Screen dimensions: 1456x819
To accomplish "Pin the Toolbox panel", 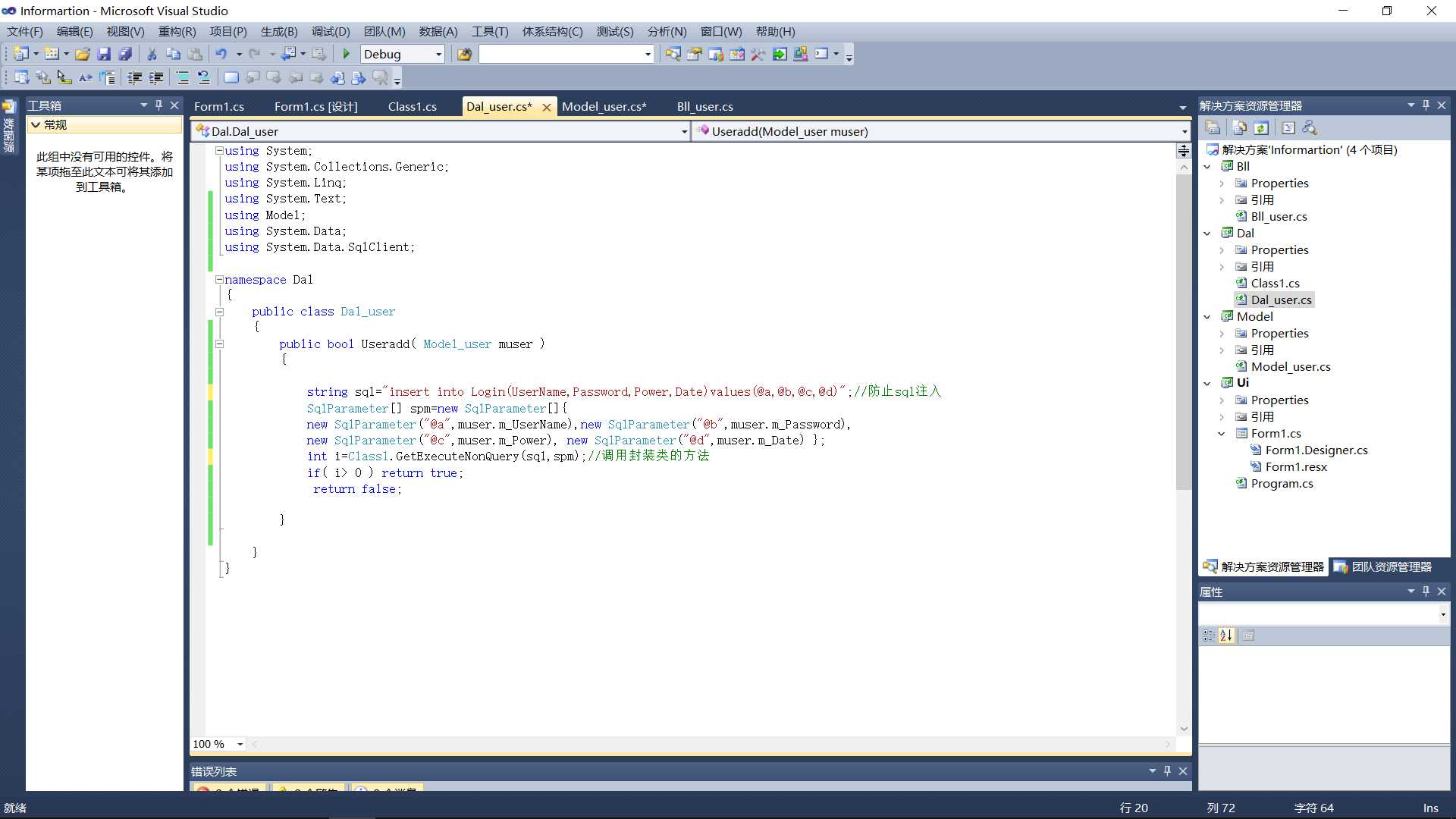I will 158,105.
